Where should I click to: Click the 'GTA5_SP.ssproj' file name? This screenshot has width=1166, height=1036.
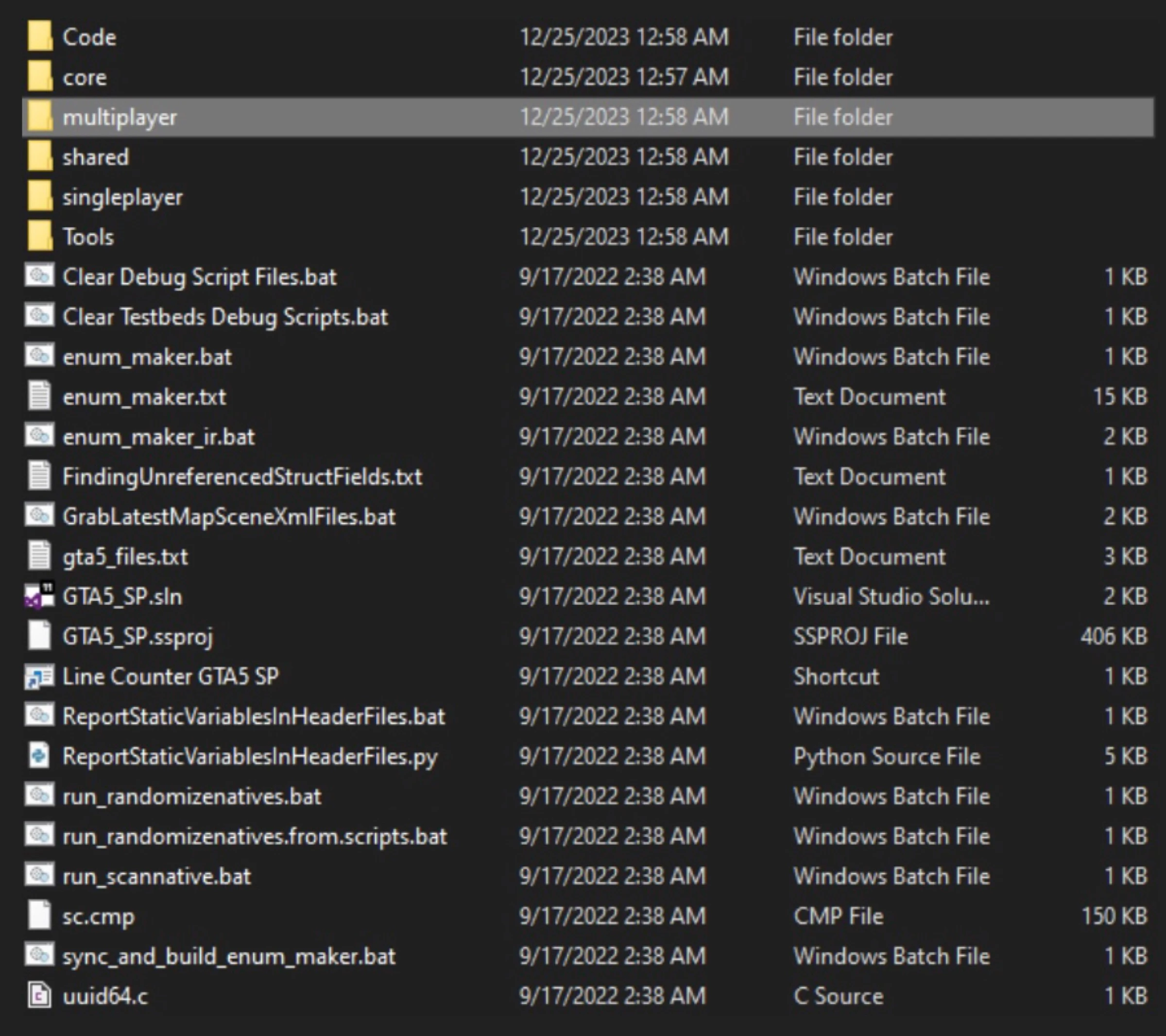click(x=138, y=637)
